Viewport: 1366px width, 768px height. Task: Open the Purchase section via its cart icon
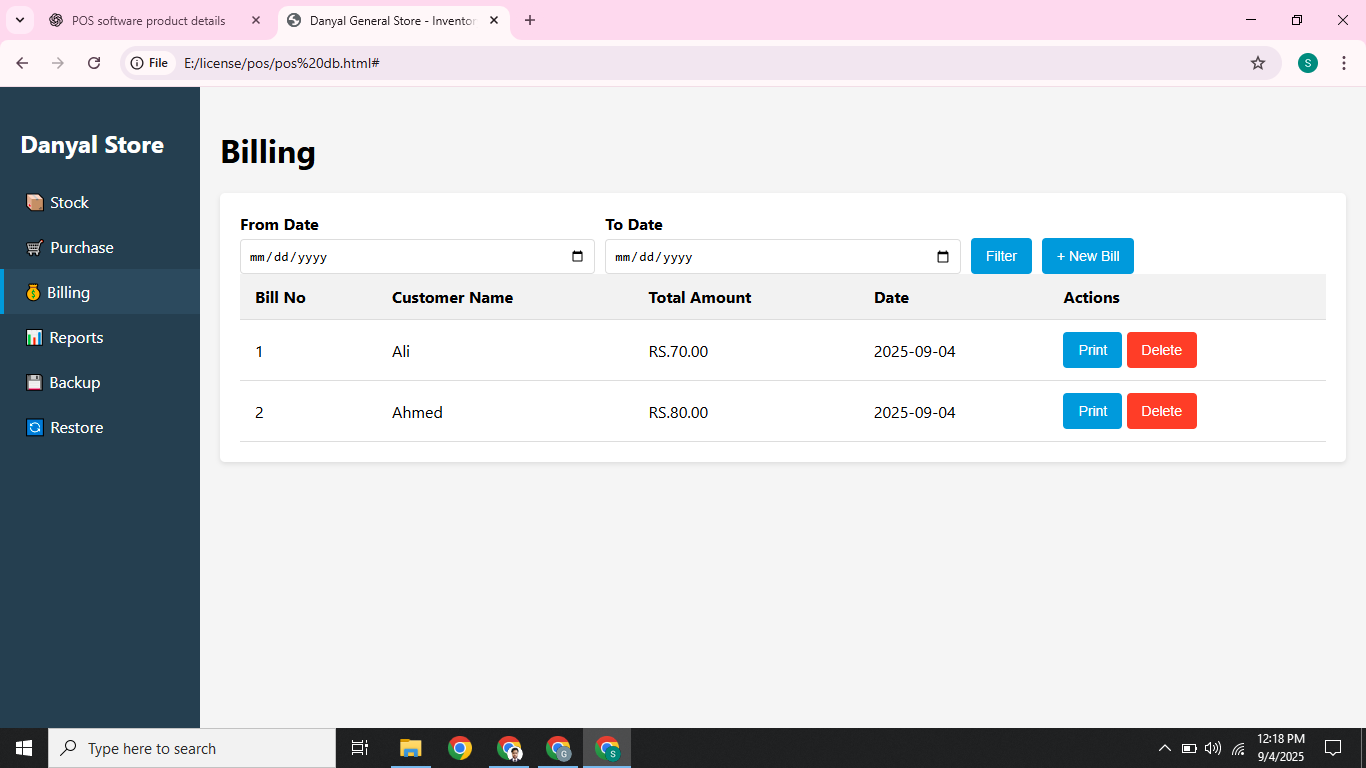pyautogui.click(x=33, y=247)
